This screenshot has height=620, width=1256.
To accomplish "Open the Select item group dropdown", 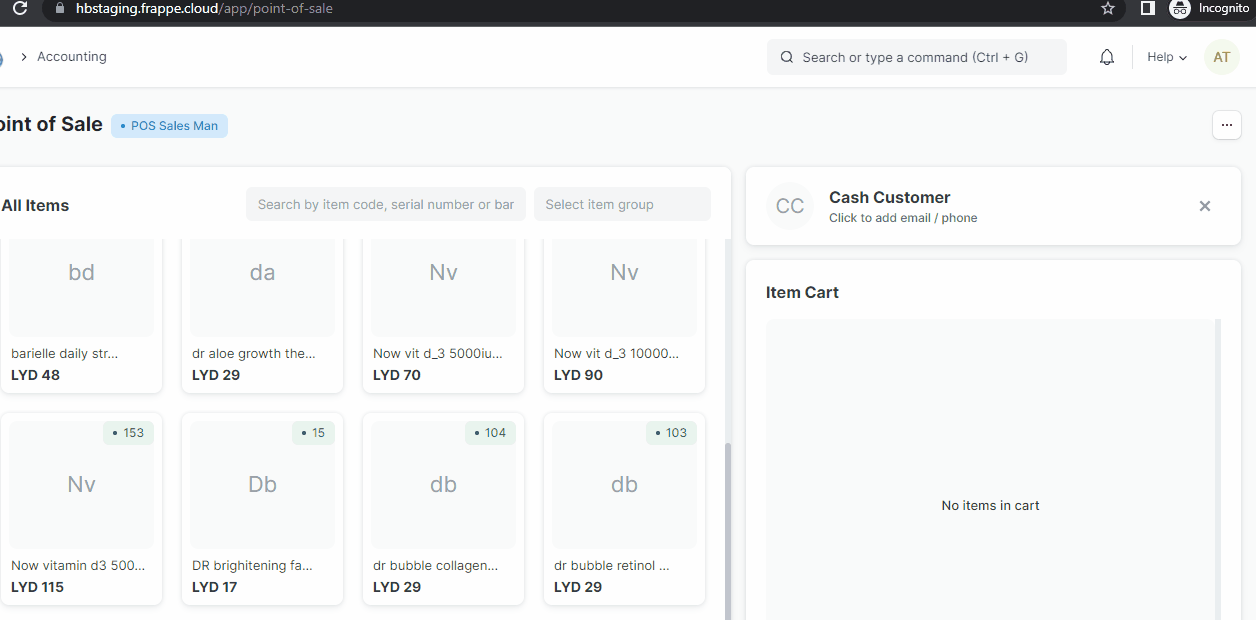I will (x=622, y=204).
